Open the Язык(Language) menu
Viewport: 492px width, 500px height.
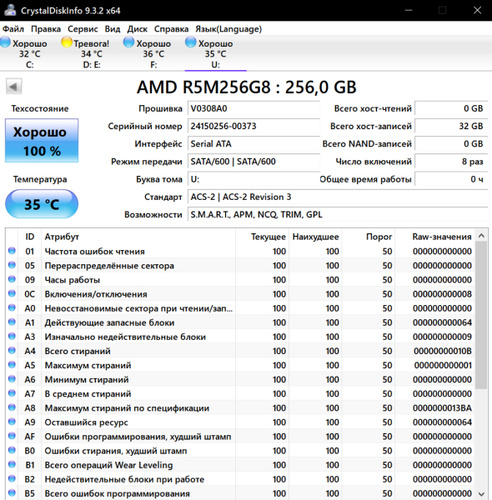229,29
